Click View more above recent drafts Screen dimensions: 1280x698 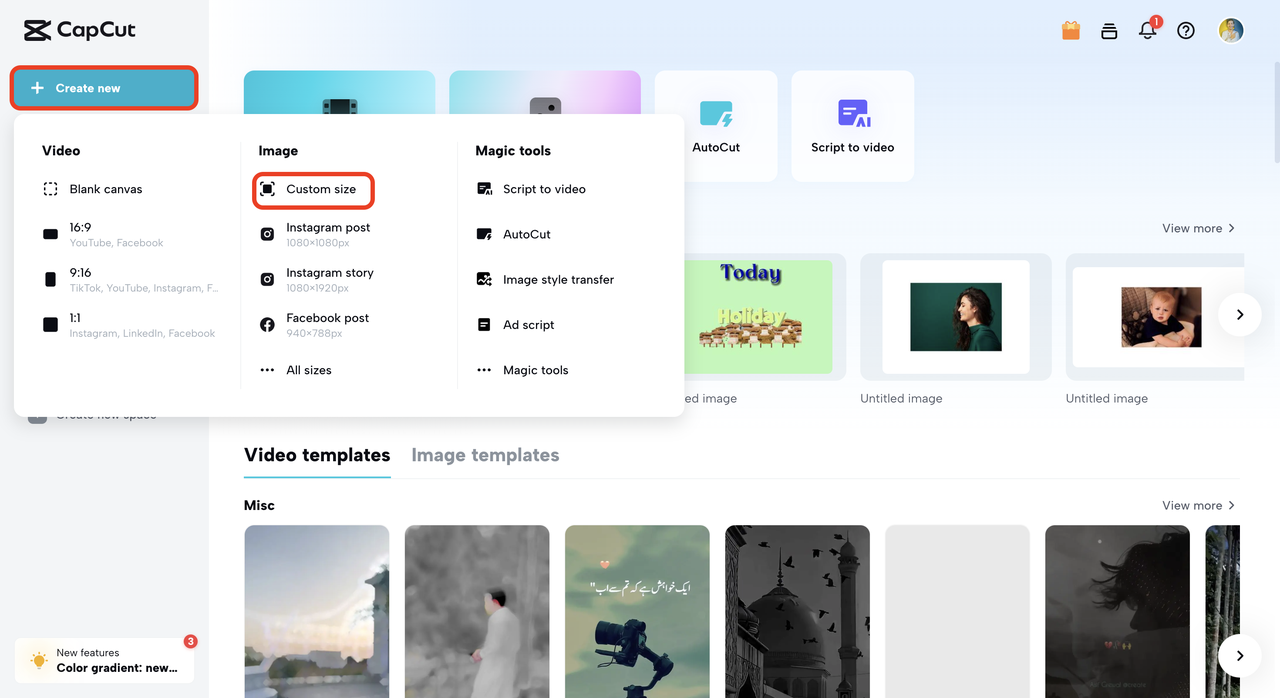(1199, 228)
